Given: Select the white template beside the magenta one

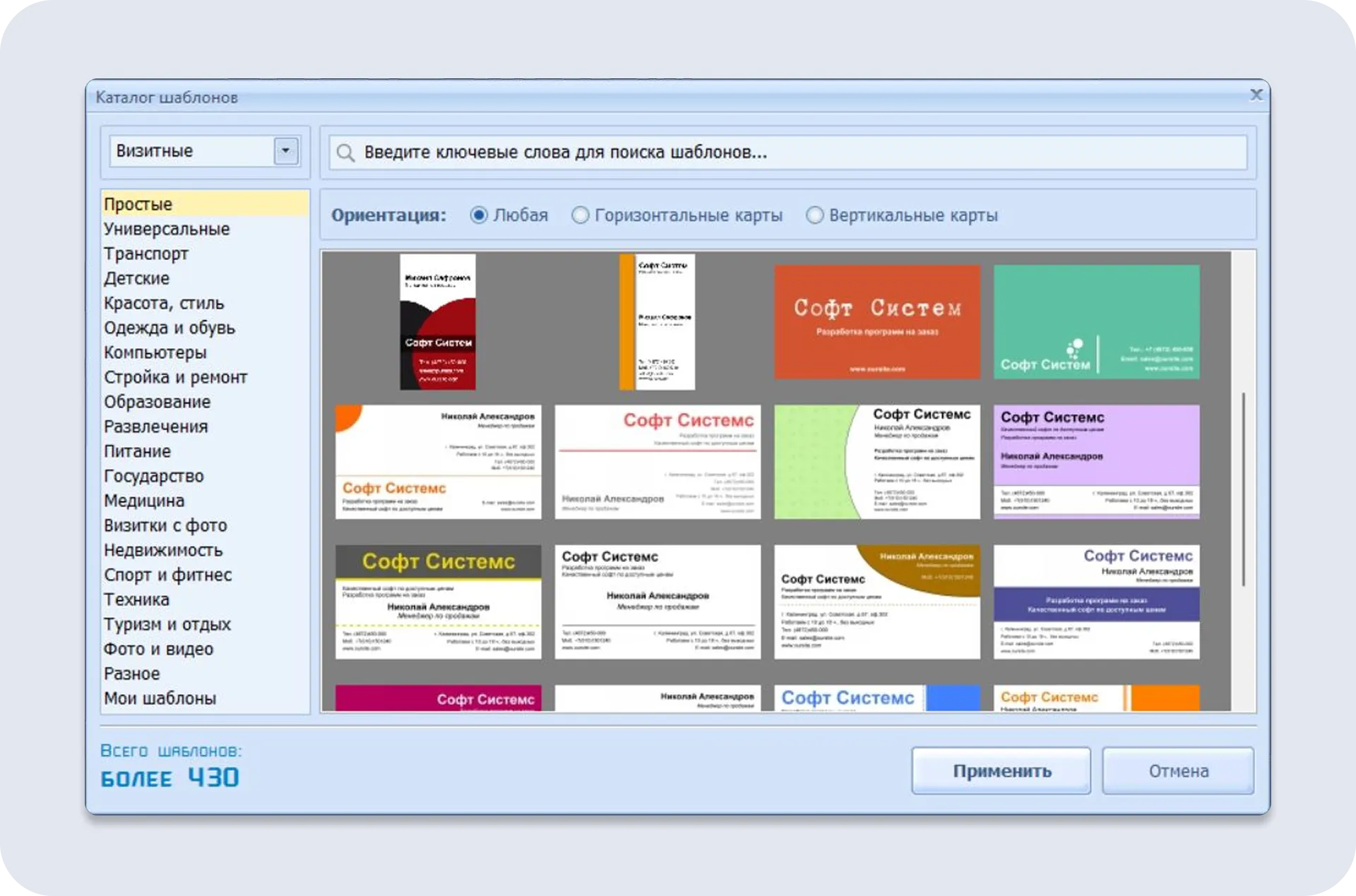Looking at the screenshot, I should pos(658,698).
